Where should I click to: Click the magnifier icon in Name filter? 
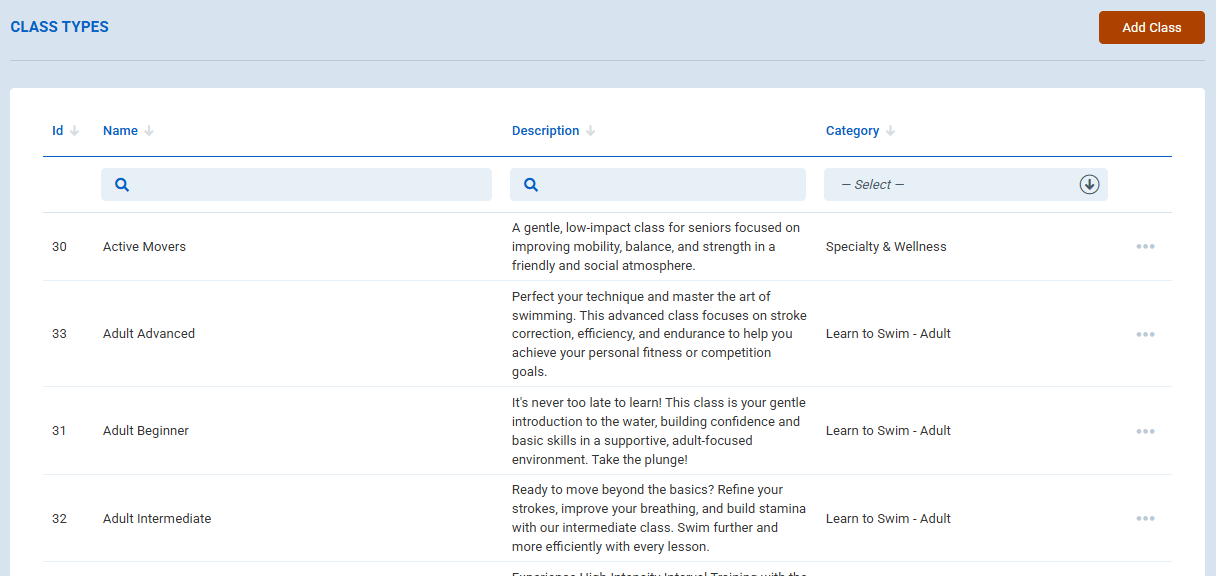(x=122, y=185)
